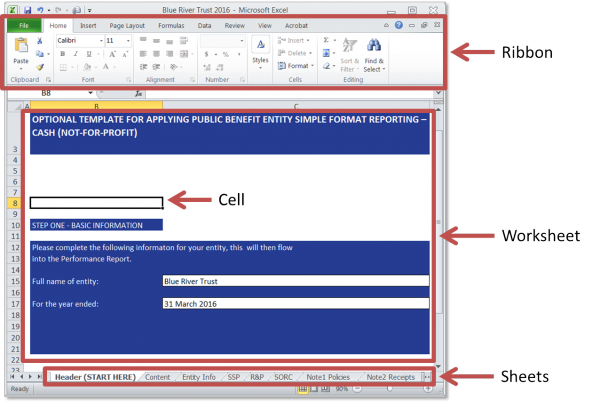600x403 pixels.
Task: Switch to Page Break Preview in status bar
Action: (x=326, y=389)
